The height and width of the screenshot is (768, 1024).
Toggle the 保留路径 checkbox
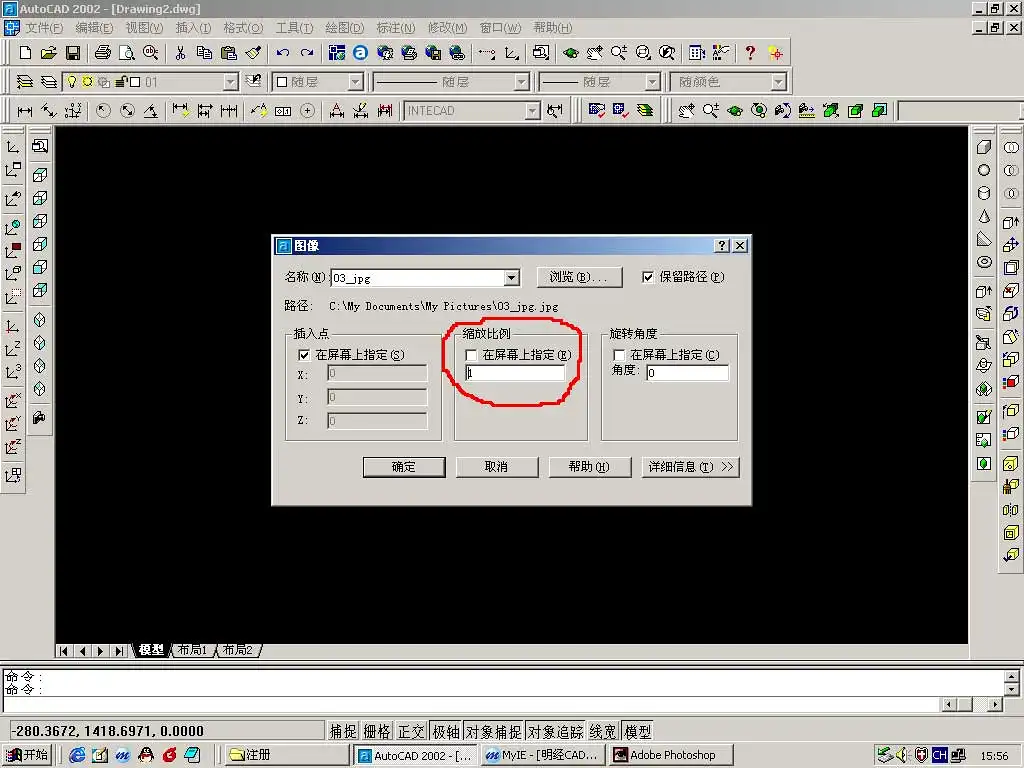(x=648, y=277)
